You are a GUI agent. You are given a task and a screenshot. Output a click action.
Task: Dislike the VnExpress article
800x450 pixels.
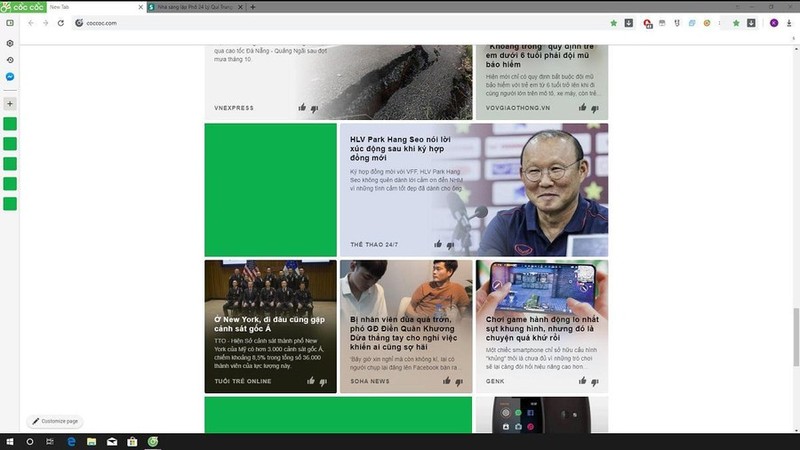coord(315,108)
